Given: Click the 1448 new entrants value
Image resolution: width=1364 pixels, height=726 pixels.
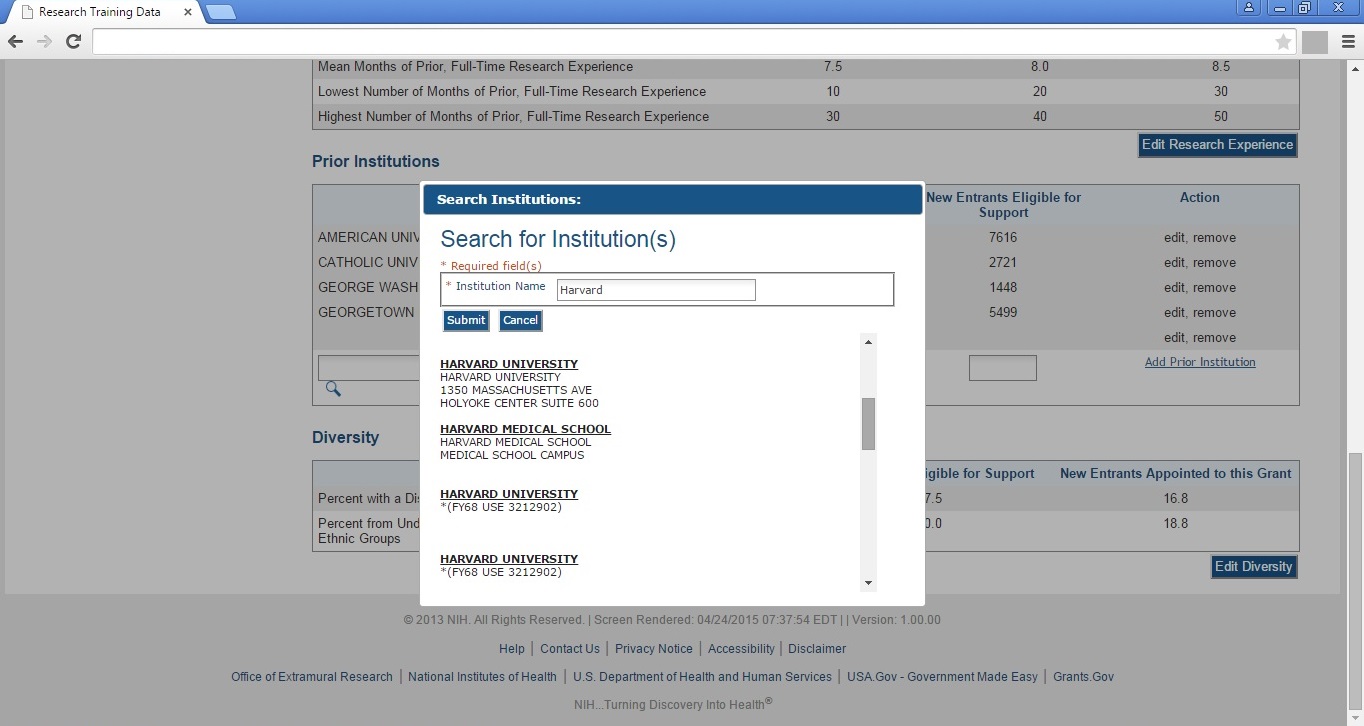Looking at the screenshot, I should [1002, 288].
